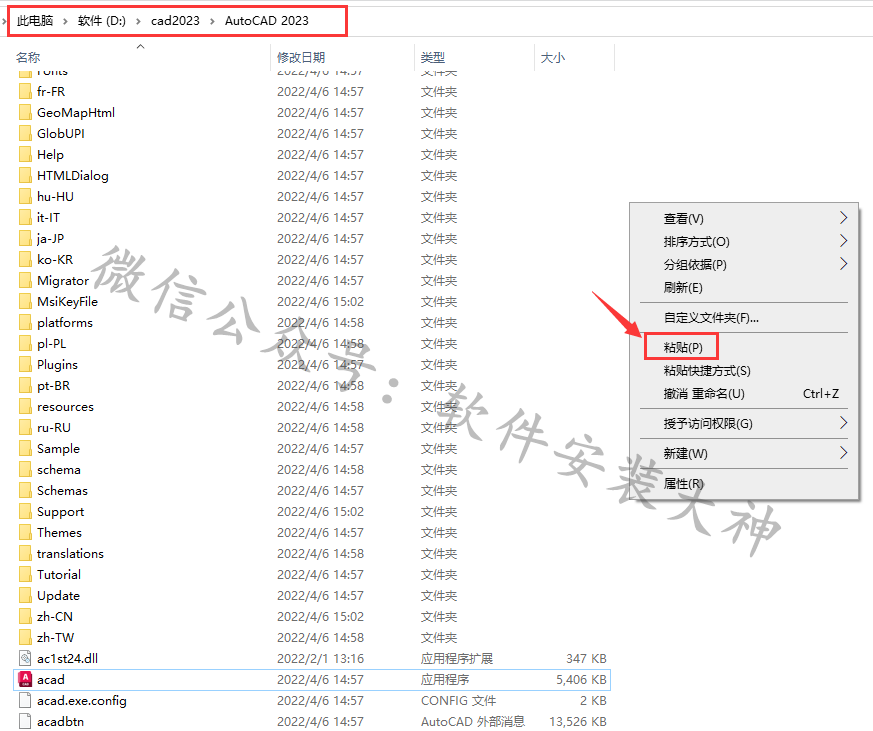Select the Sample folder icon

tap(25, 448)
